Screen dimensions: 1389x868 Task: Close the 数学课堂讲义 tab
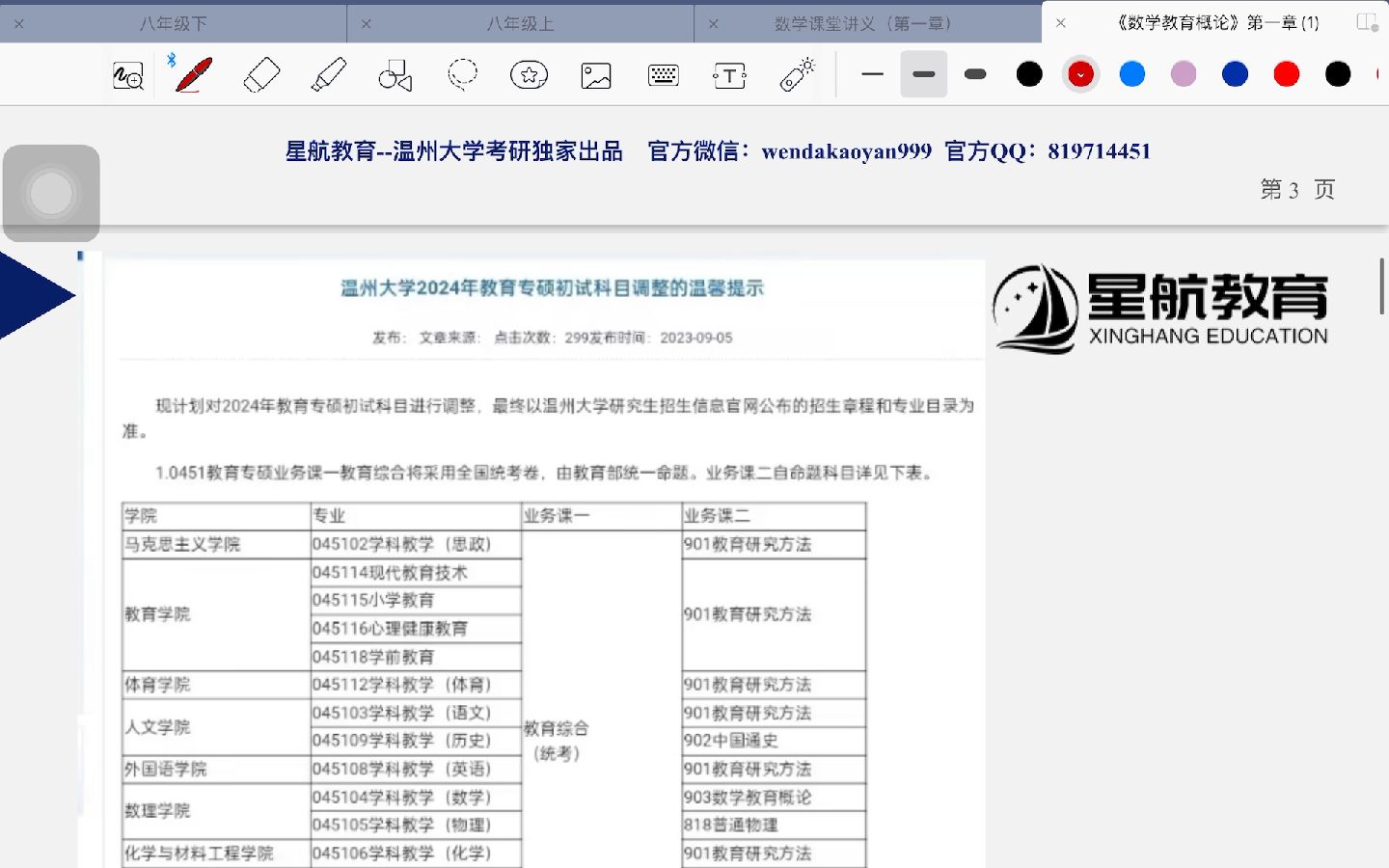(714, 23)
